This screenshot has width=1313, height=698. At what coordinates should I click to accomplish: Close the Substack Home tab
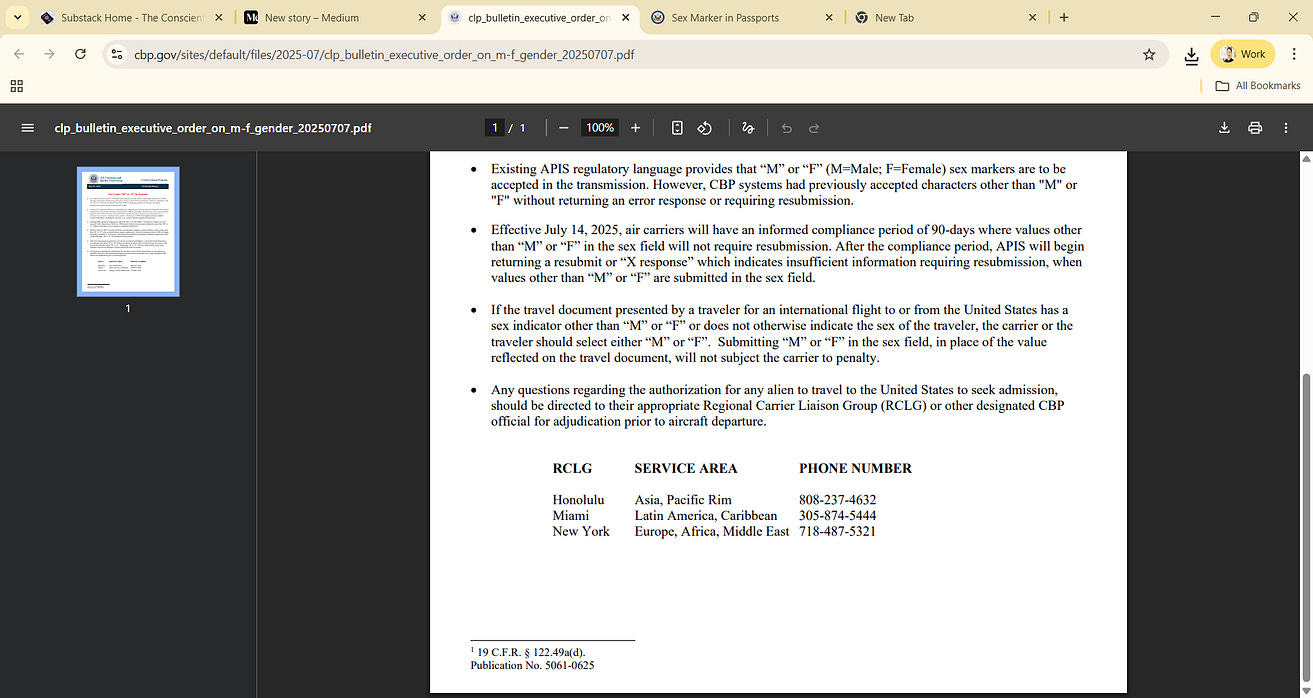coord(219,18)
